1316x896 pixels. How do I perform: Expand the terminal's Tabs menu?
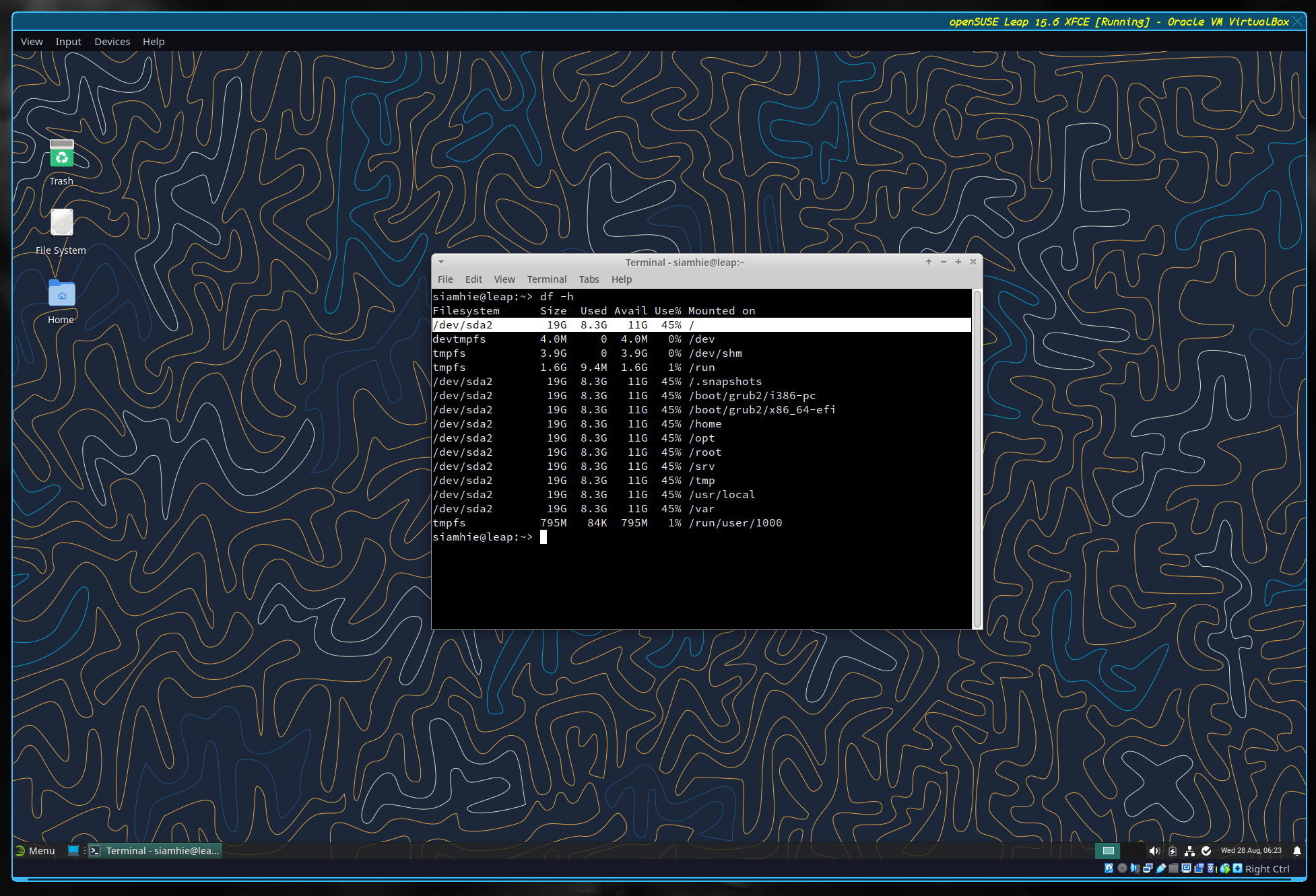pos(589,279)
